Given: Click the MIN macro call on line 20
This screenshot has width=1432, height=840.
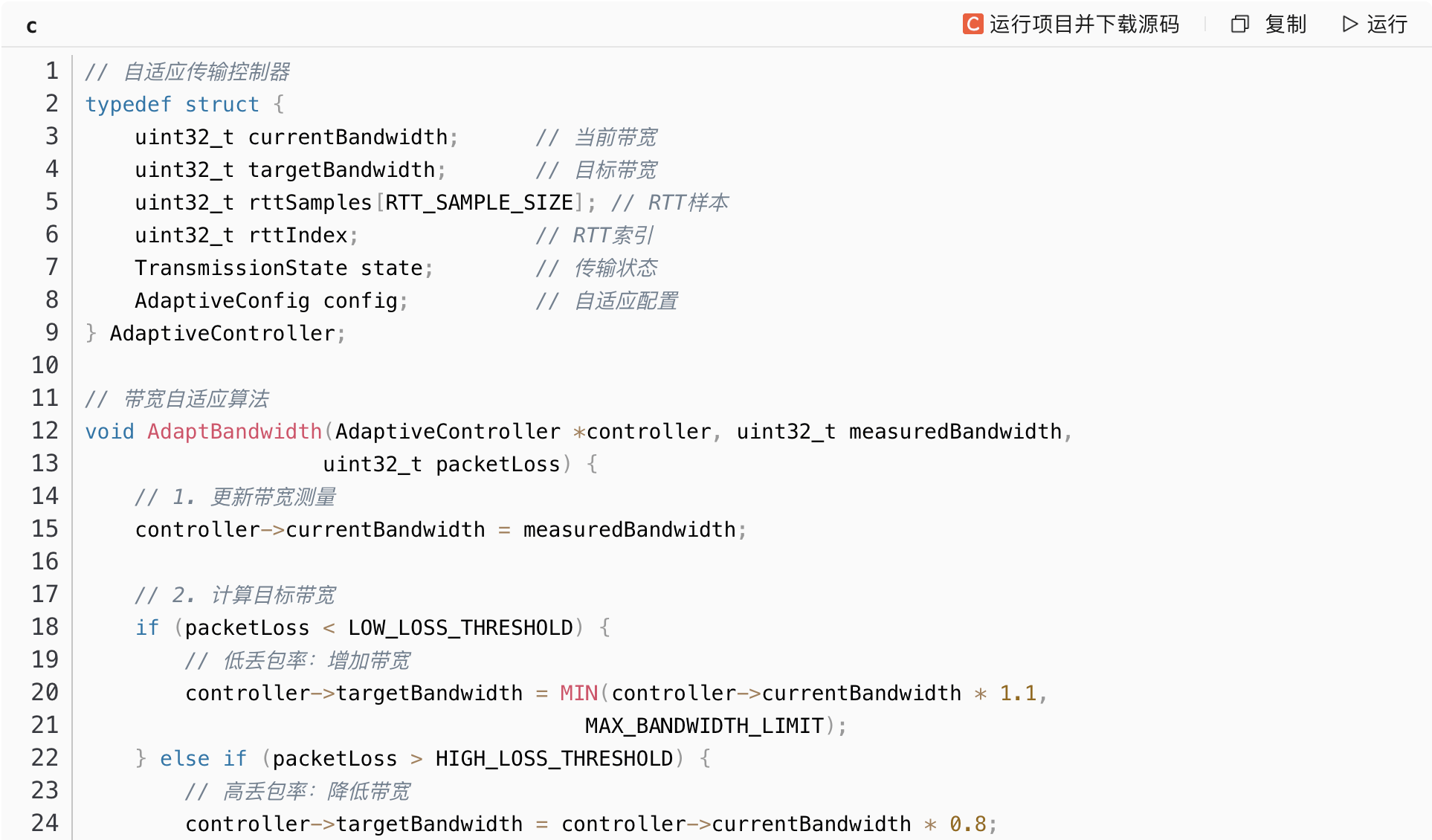Looking at the screenshot, I should click(x=578, y=693).
